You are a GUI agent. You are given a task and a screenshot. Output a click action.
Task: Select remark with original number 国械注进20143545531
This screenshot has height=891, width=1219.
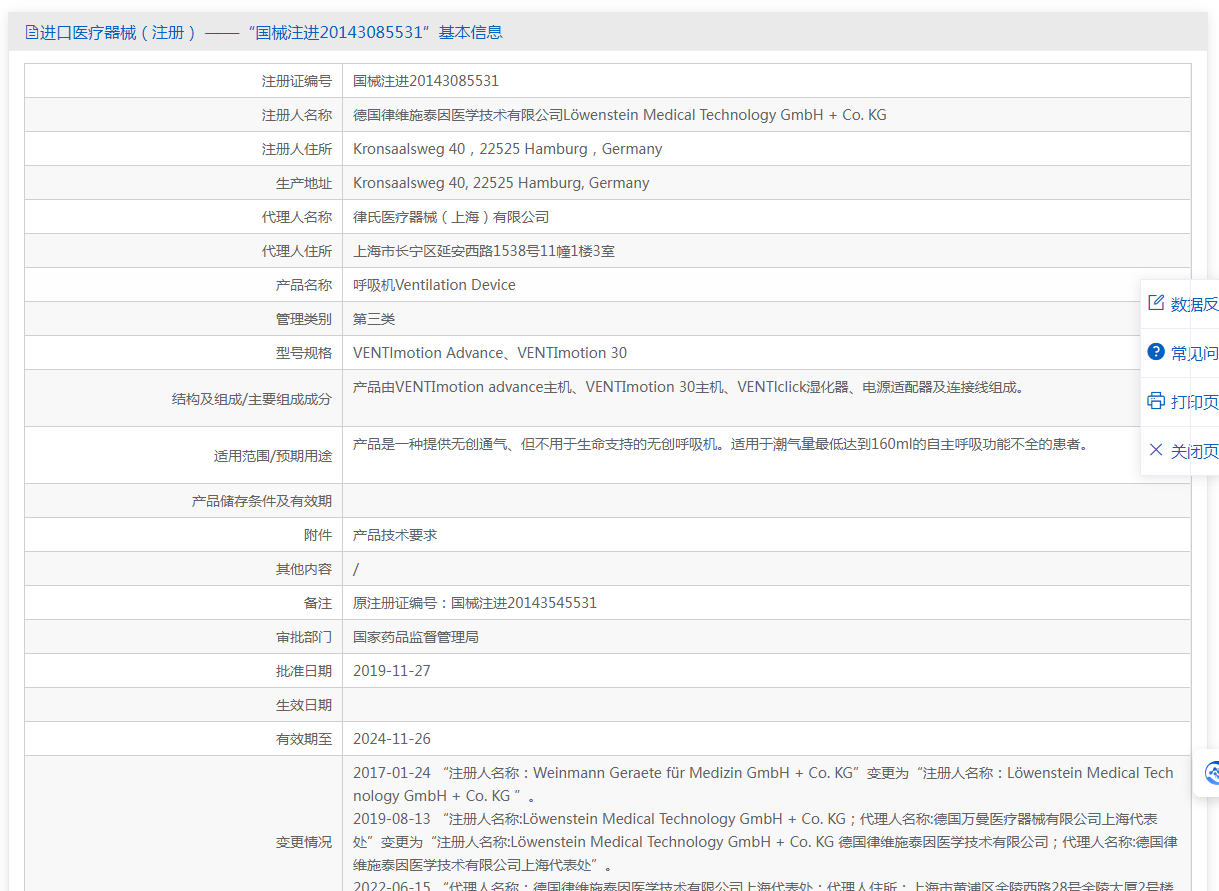475,603
